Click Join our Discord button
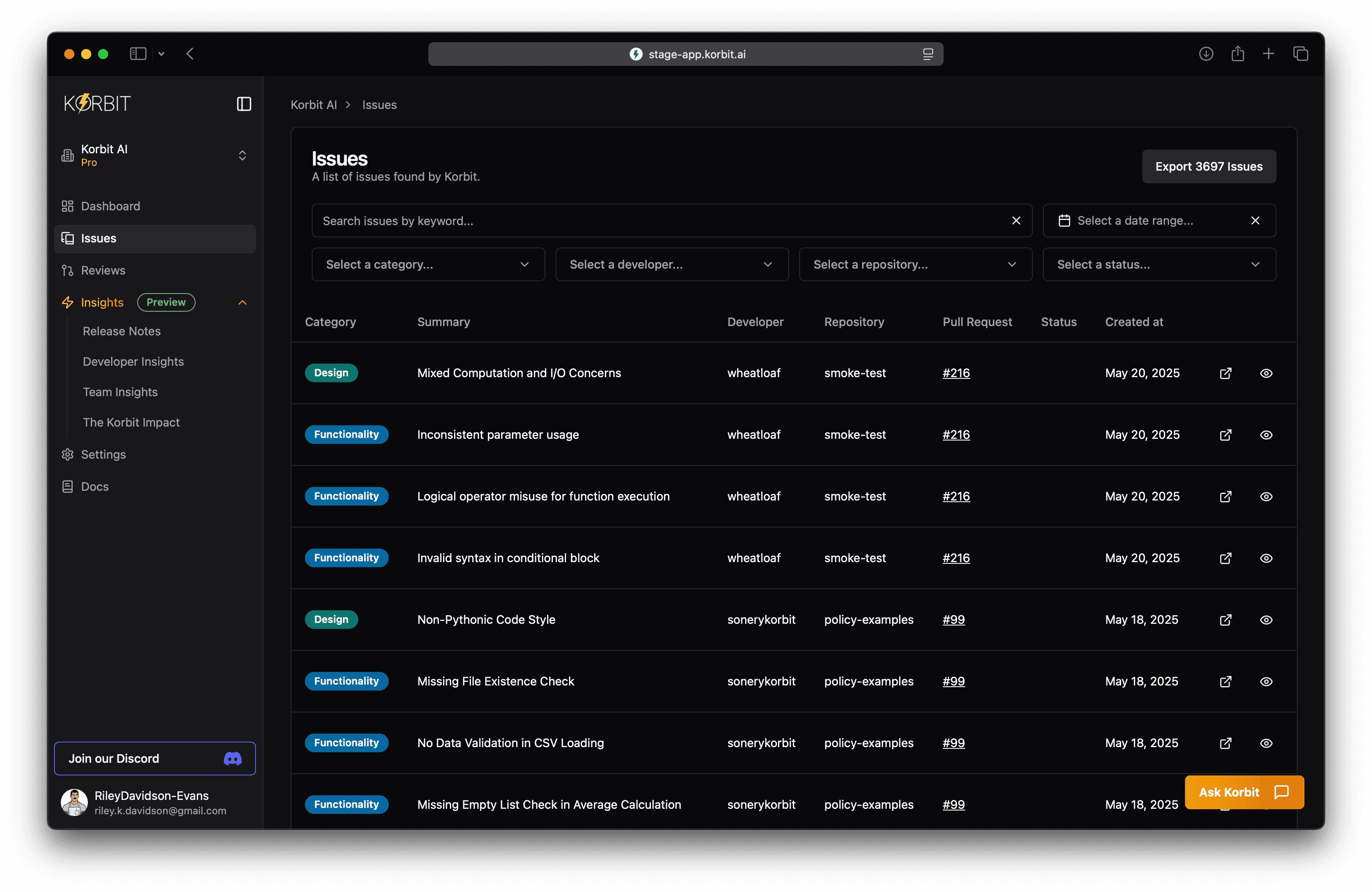 click(155, 759)
